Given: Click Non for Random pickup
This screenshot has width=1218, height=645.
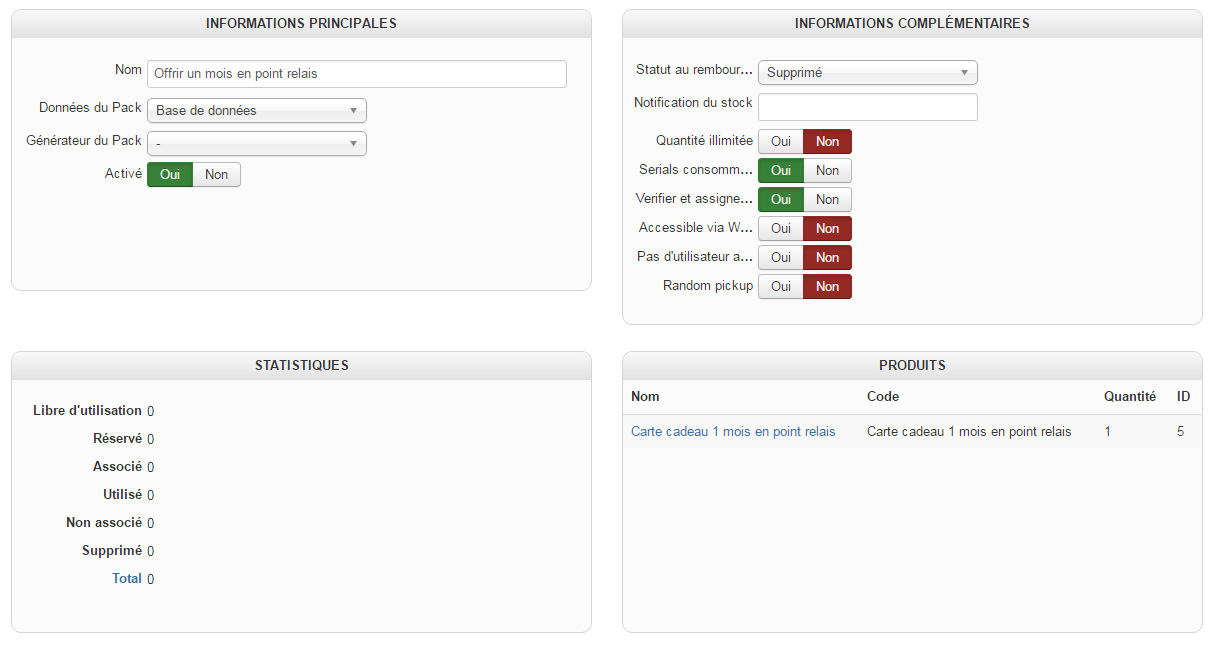Looking at the screenshot, I should 827,287.
